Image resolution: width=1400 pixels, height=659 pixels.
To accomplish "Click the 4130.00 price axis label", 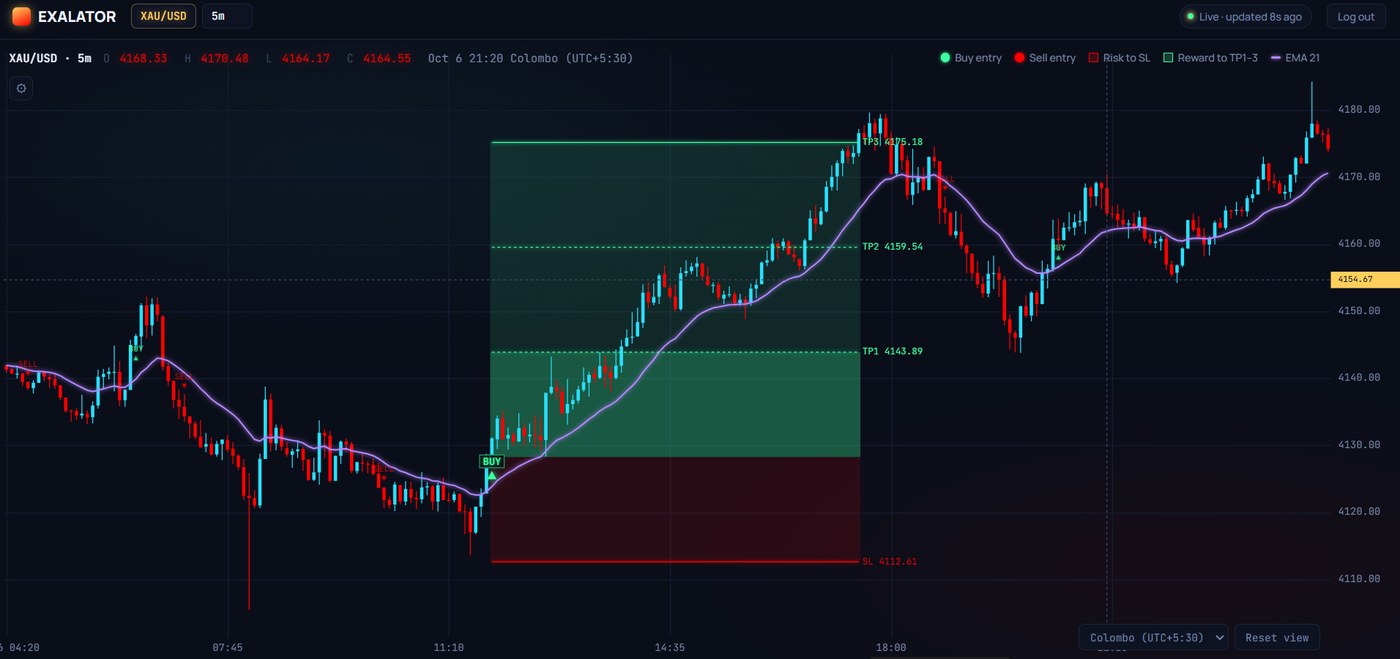I will coord(1359,445).
